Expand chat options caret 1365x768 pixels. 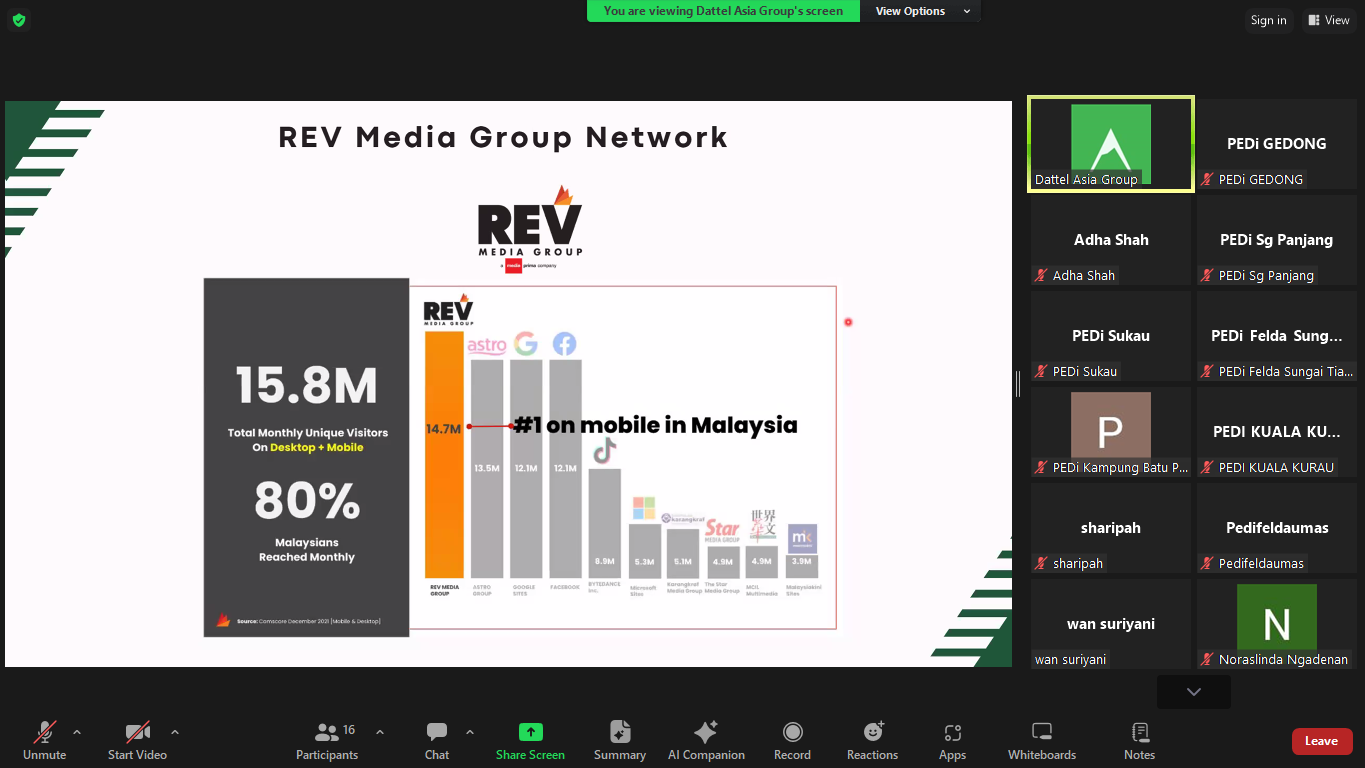[470, 732]
